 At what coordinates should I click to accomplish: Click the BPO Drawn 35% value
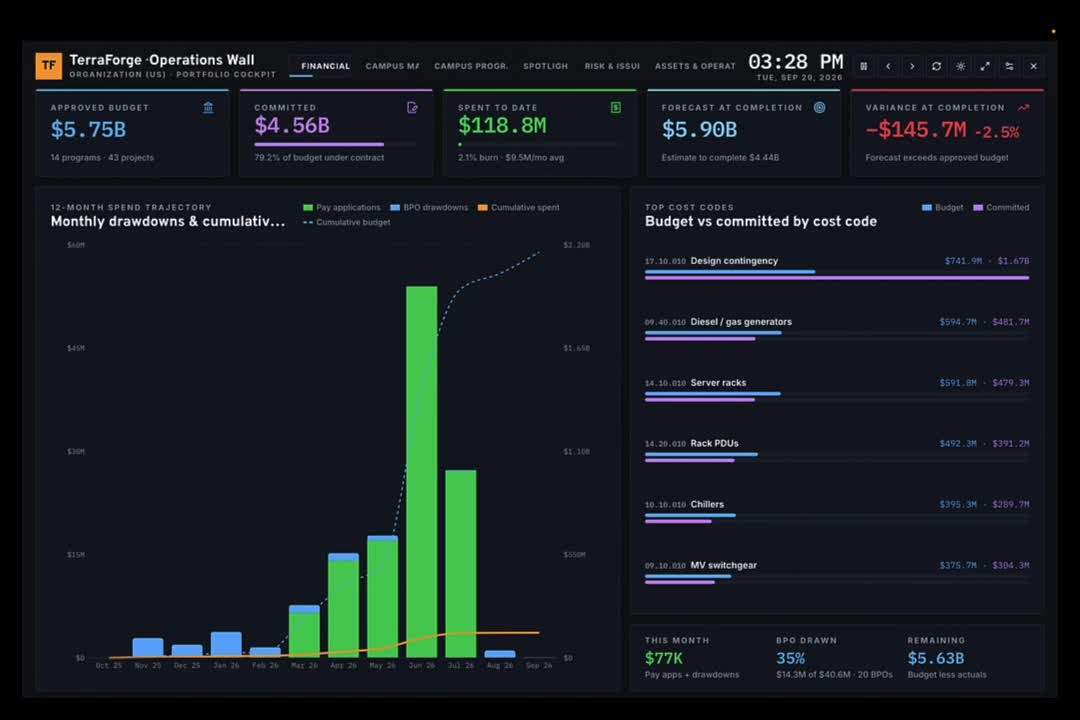click(x=791, y=658)
